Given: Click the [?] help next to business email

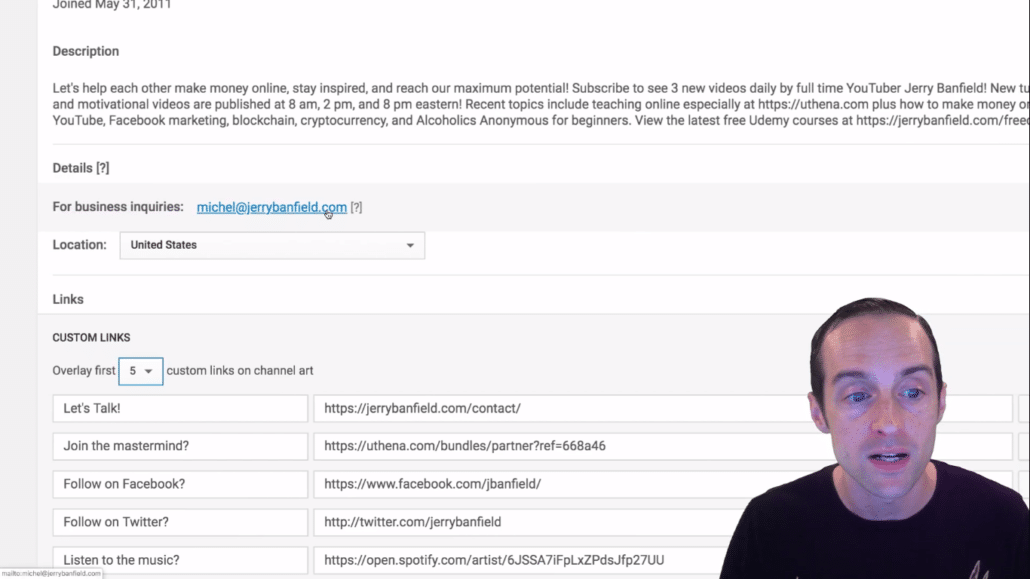Looking at the screenshot, I should [x=356, y=208].
